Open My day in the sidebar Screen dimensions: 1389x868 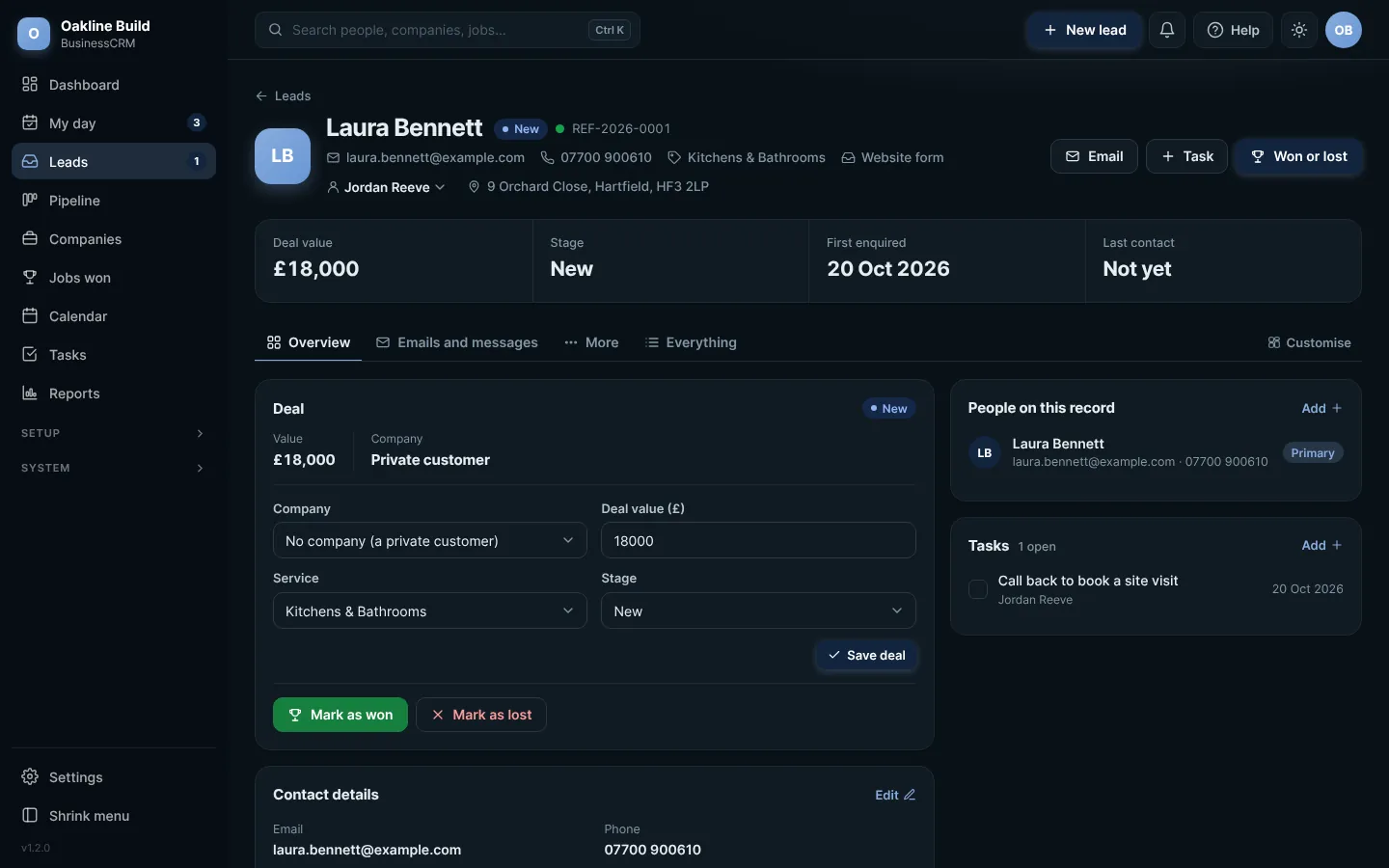pos(114,123)
